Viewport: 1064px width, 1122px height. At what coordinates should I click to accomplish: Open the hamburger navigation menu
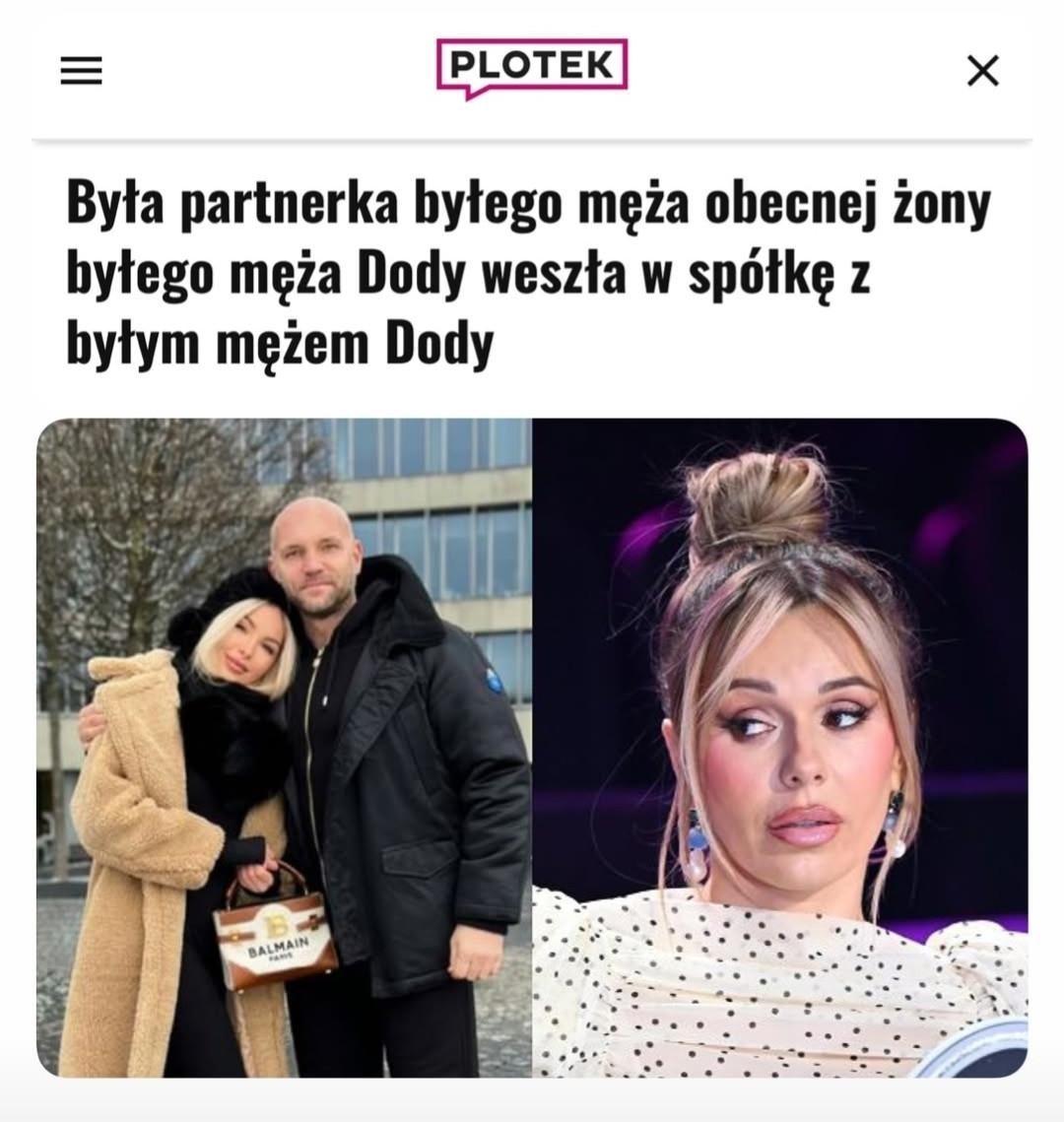coord(81,70)
